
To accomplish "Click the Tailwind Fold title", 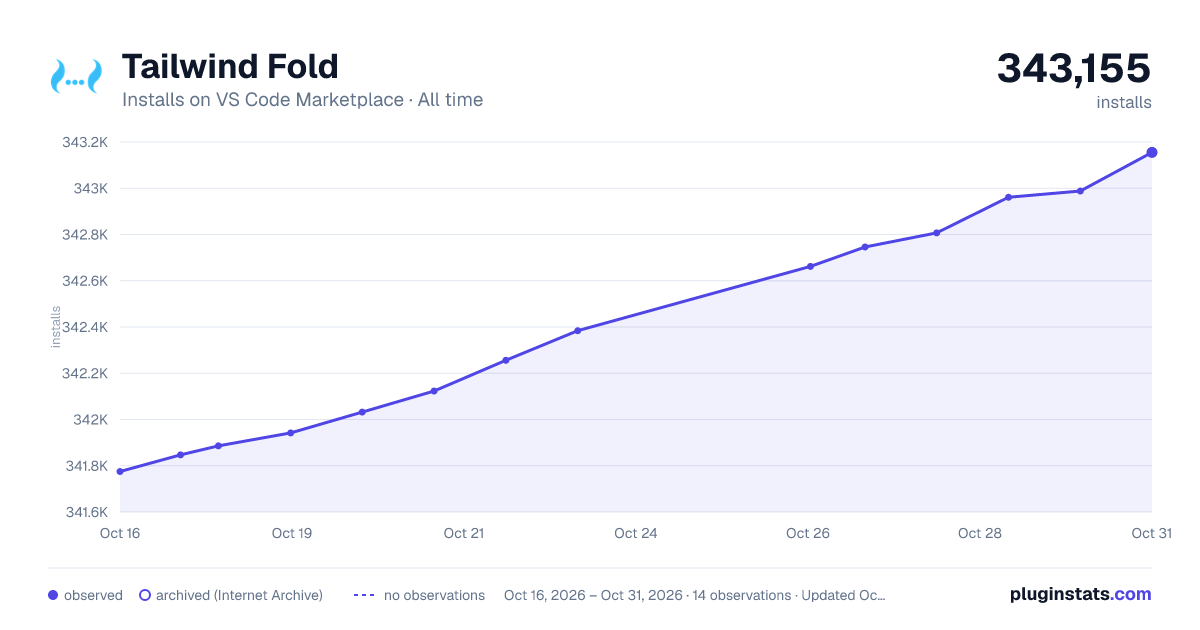I will click(x=230, y=67).
